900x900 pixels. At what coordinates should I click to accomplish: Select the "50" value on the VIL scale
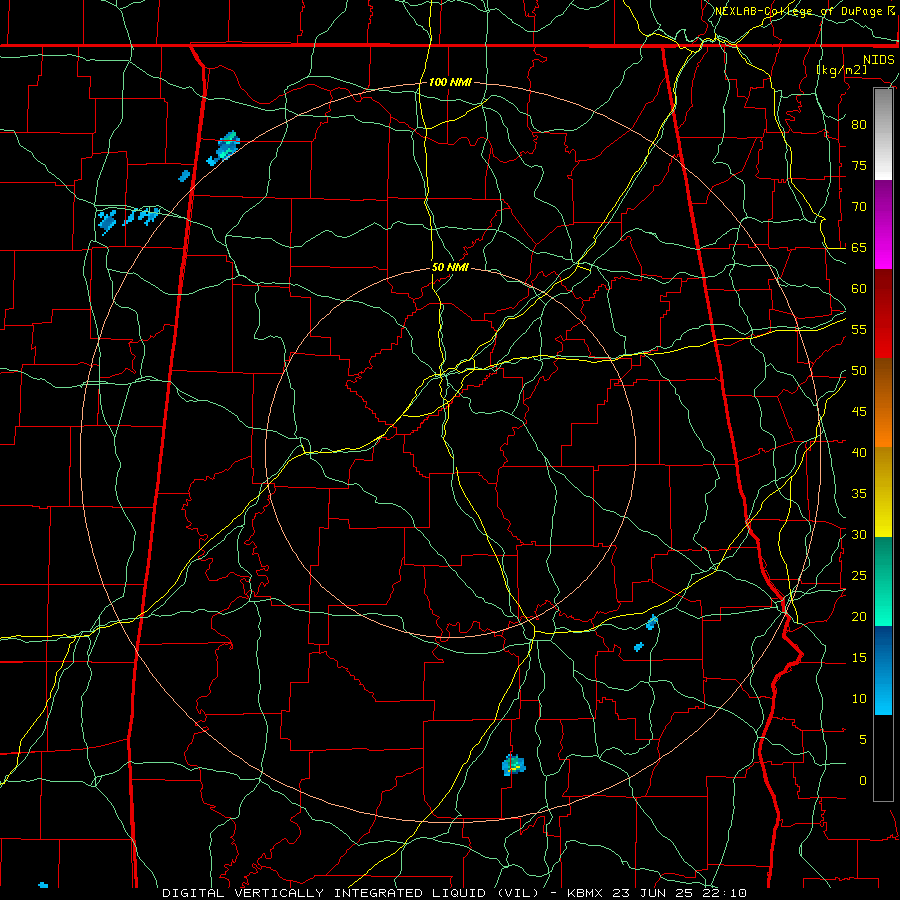(x=859, y=371)
